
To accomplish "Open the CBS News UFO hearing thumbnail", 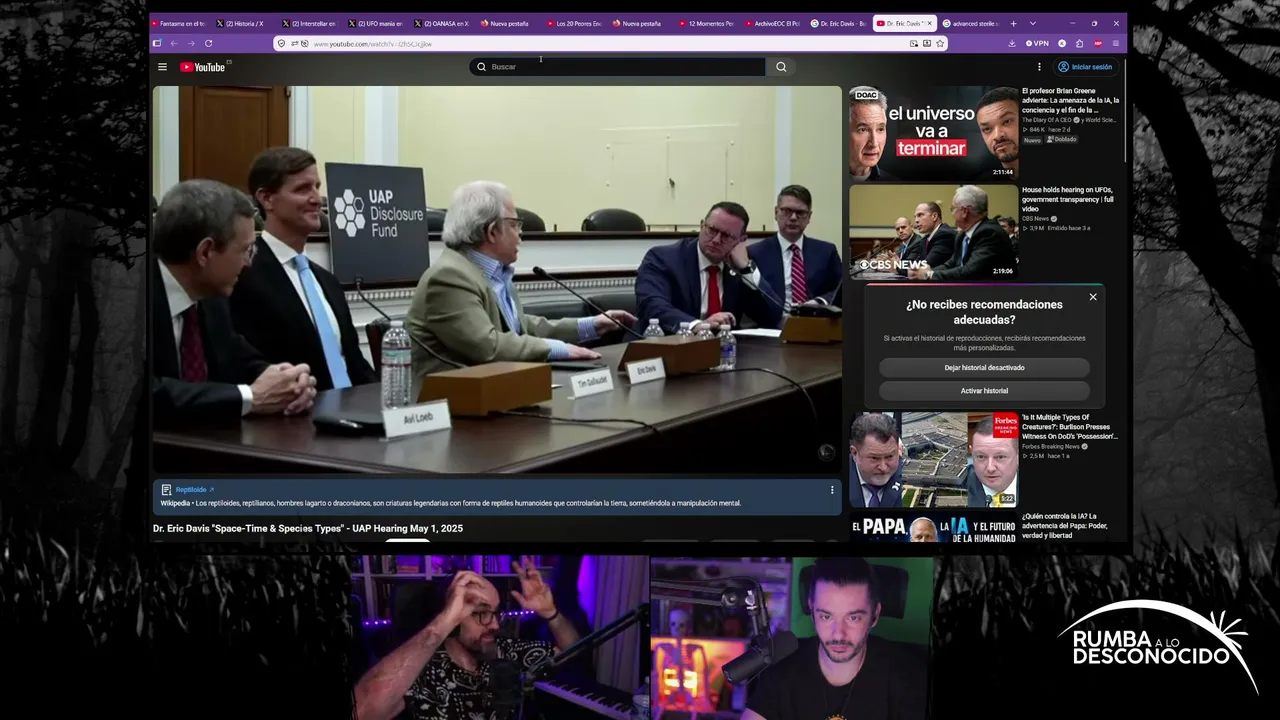I will click(x=934, y=231).
